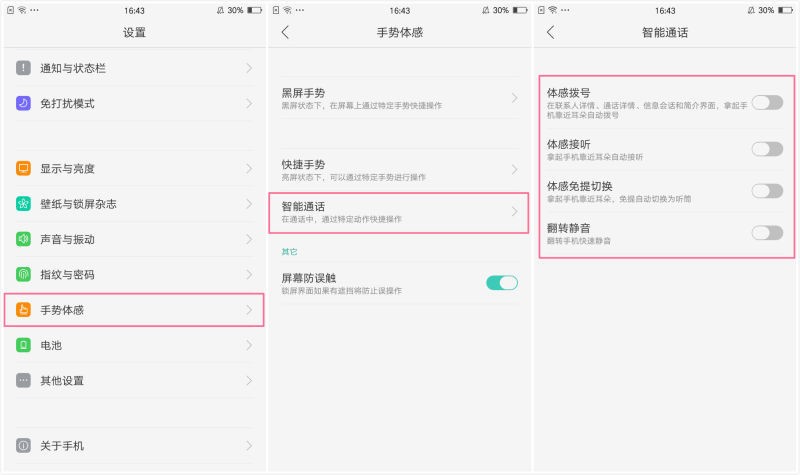Turn on 体感免提切换 switch
This screenshot has width=800, height=475.
point(767,191)
